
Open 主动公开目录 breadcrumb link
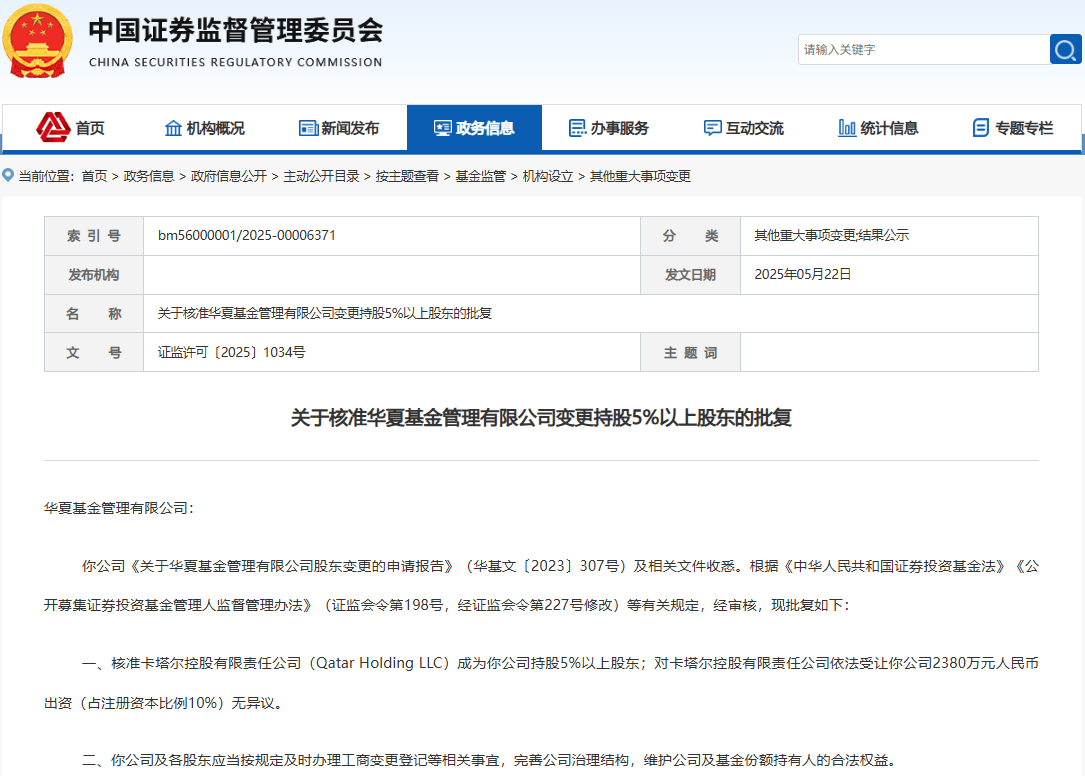[x=321, y=177]
